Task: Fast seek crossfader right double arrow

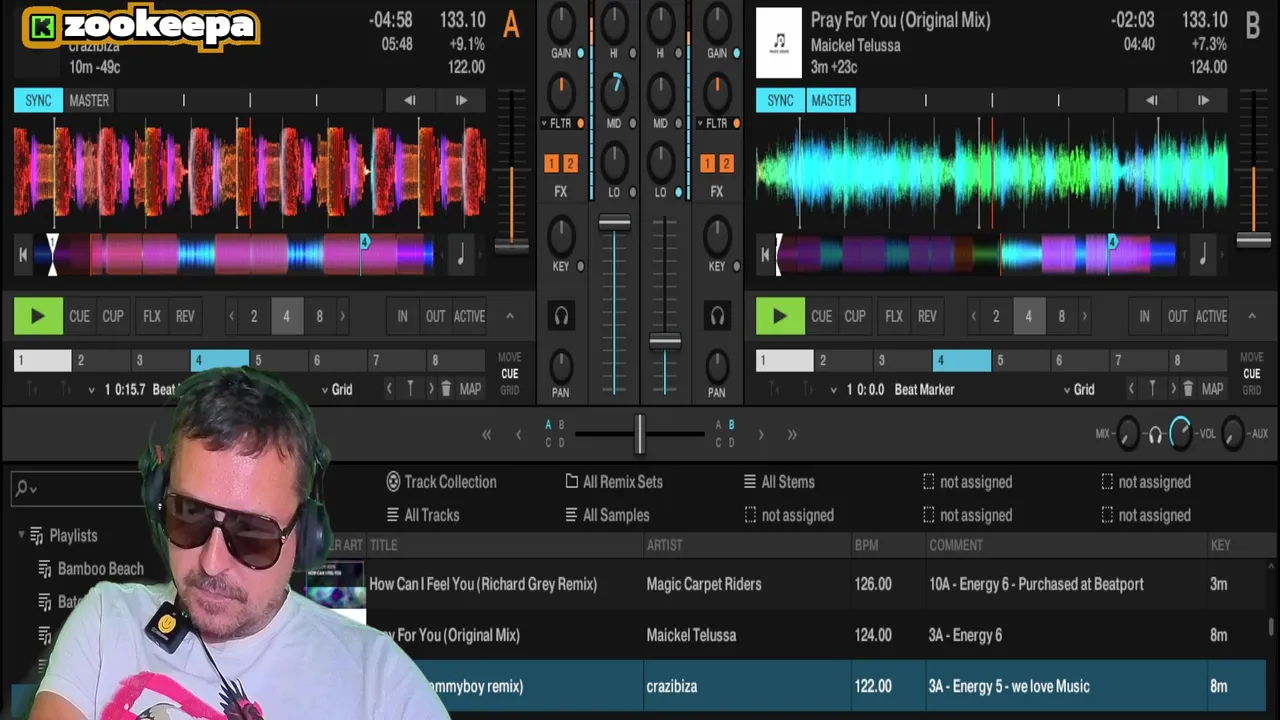Action: 792,434
